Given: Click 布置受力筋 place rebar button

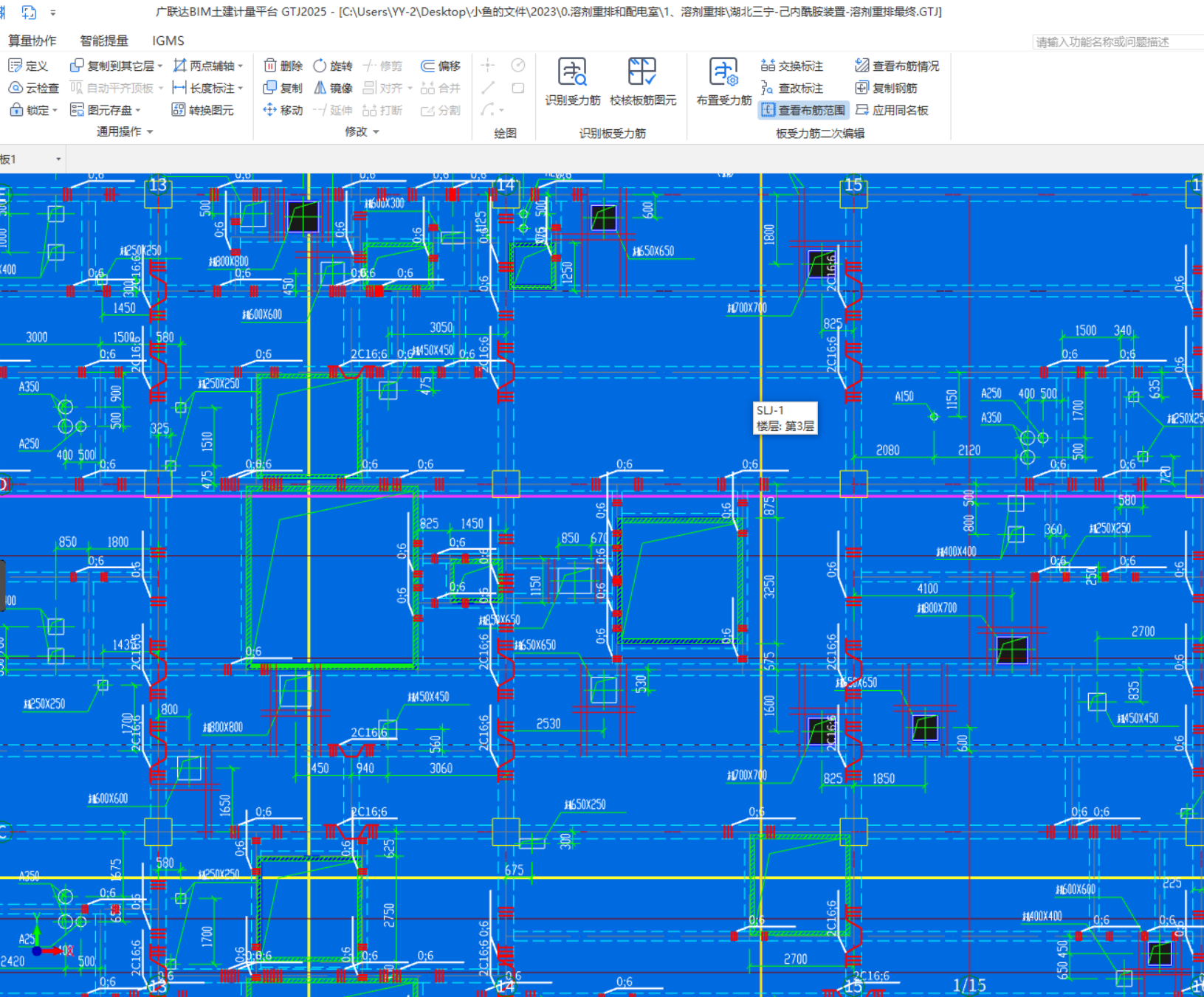Looking at the screenshot, I should (x=724, y=82).
